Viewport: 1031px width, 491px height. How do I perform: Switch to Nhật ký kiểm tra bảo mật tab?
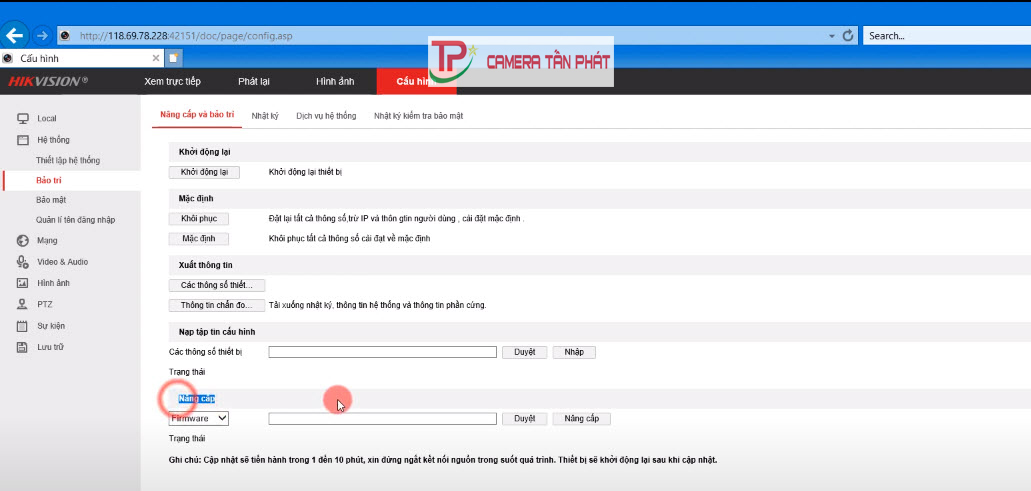419,116
